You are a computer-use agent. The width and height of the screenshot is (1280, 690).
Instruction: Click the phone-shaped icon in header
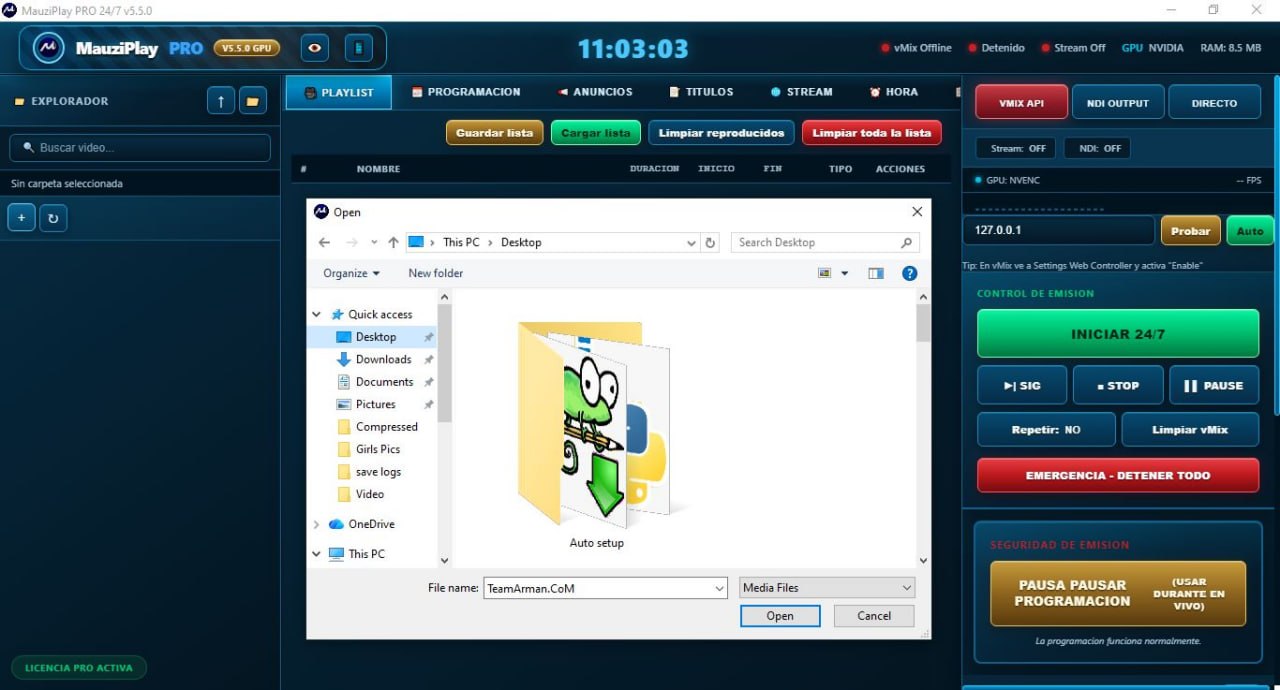pos(358,48)
